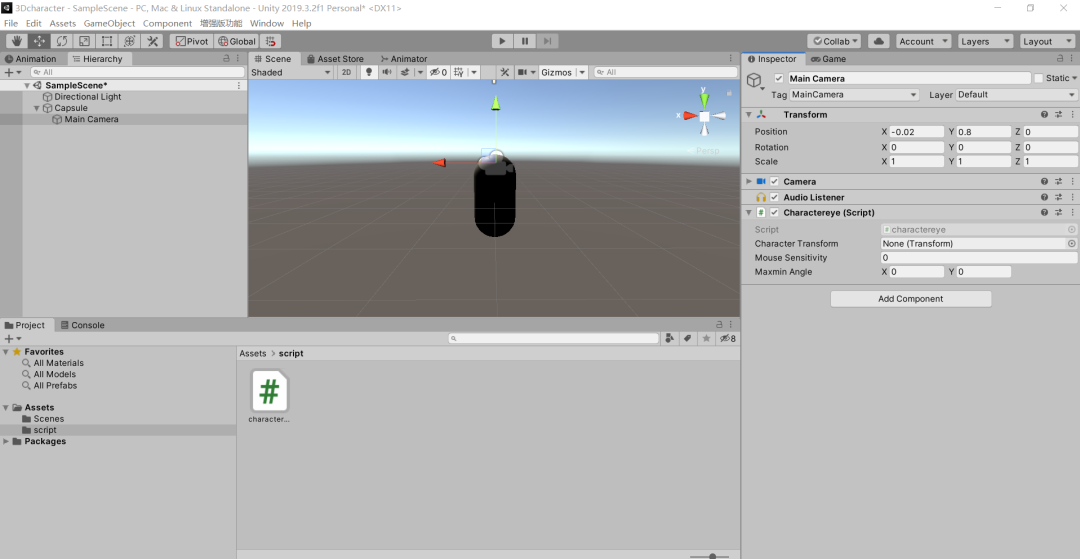Switch to the Animator tab

click(x=404, y=59)
